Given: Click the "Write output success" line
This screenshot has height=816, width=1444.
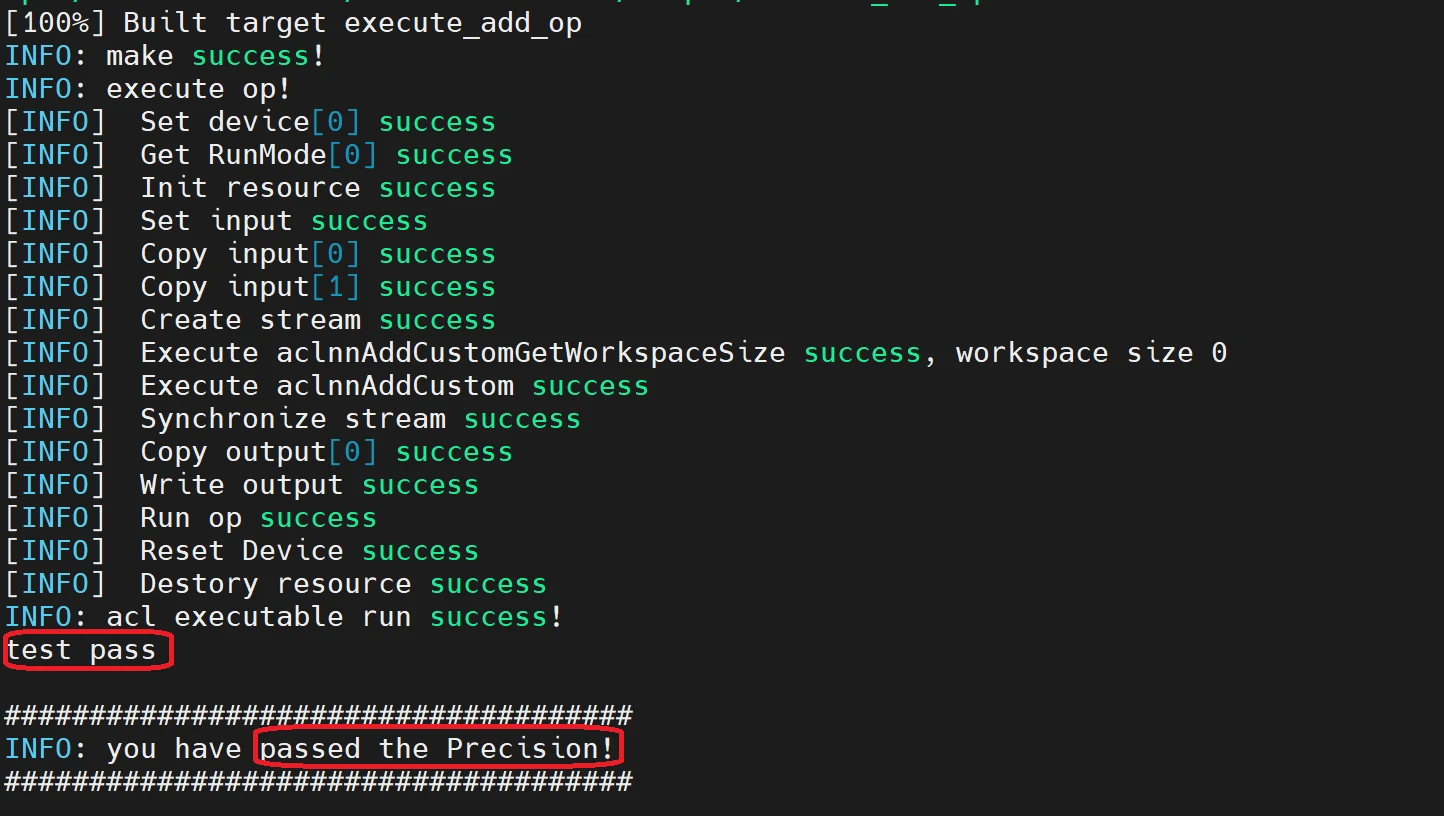Looking at the screenshot, I should coord(308,485).
